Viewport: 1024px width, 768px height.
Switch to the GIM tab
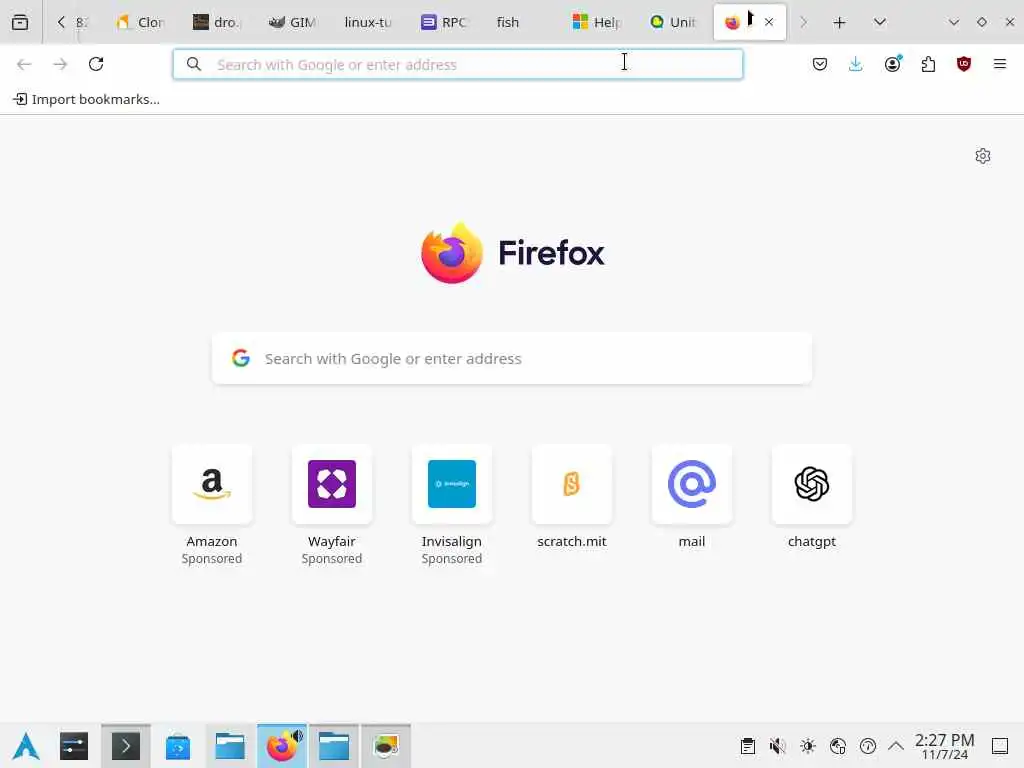293,22
